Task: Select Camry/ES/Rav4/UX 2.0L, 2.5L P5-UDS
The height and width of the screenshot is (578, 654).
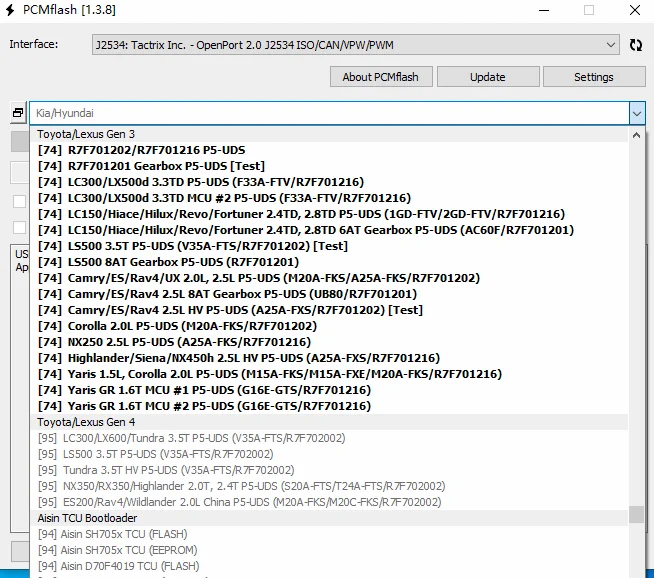Action: [329, 278]
